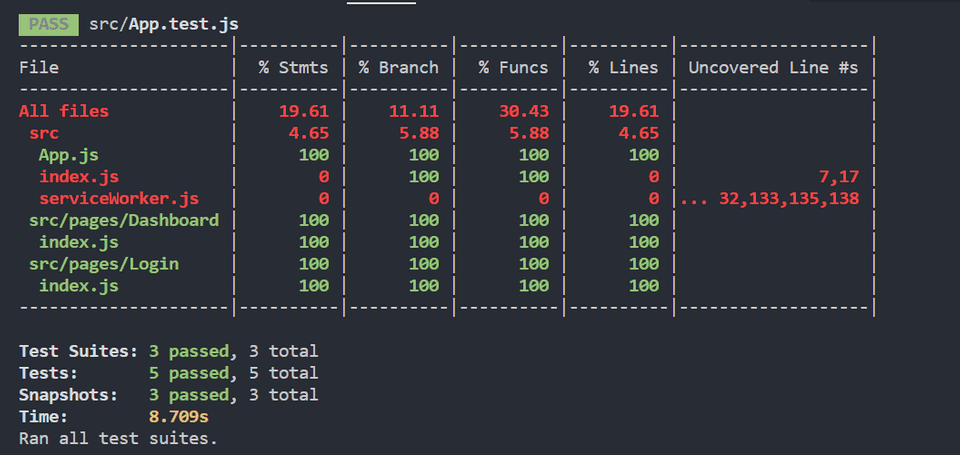Select the Uncovered Line #s header
The image size is (960, 455).
(773, 67)
